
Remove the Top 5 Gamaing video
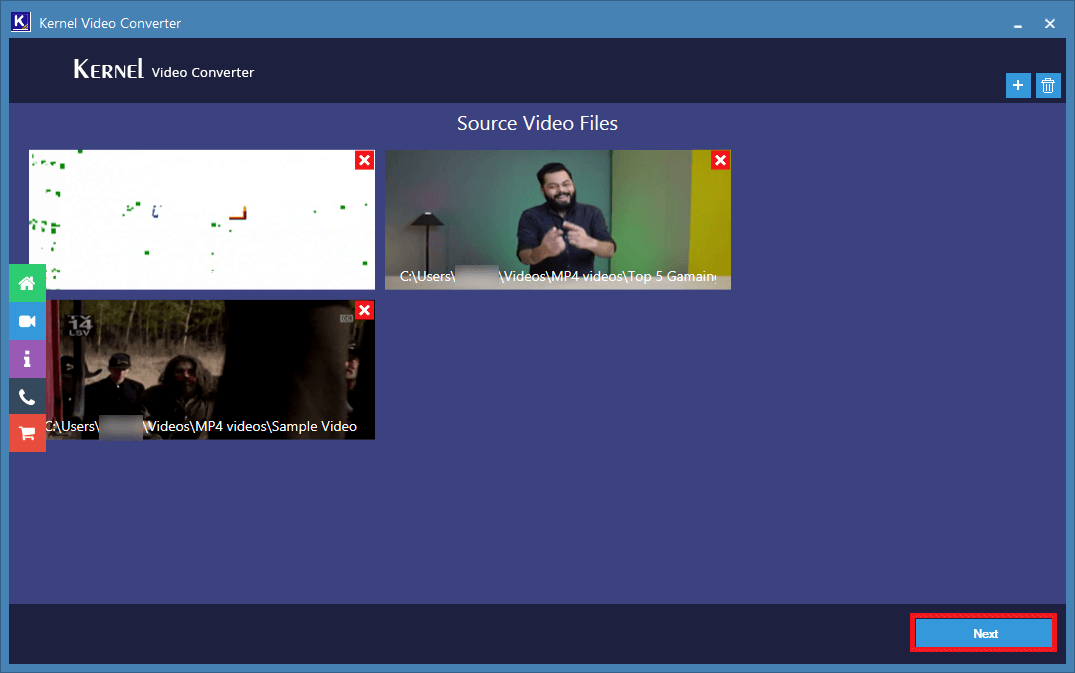[721, 160]
